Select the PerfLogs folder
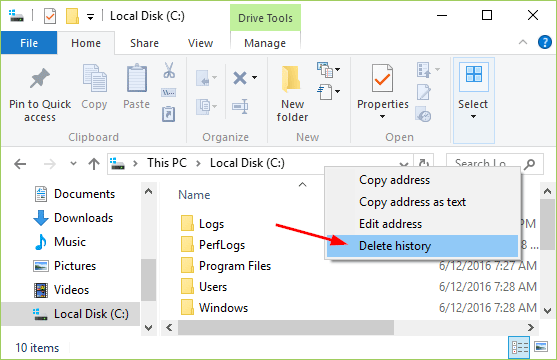 (x=222, y=245)
